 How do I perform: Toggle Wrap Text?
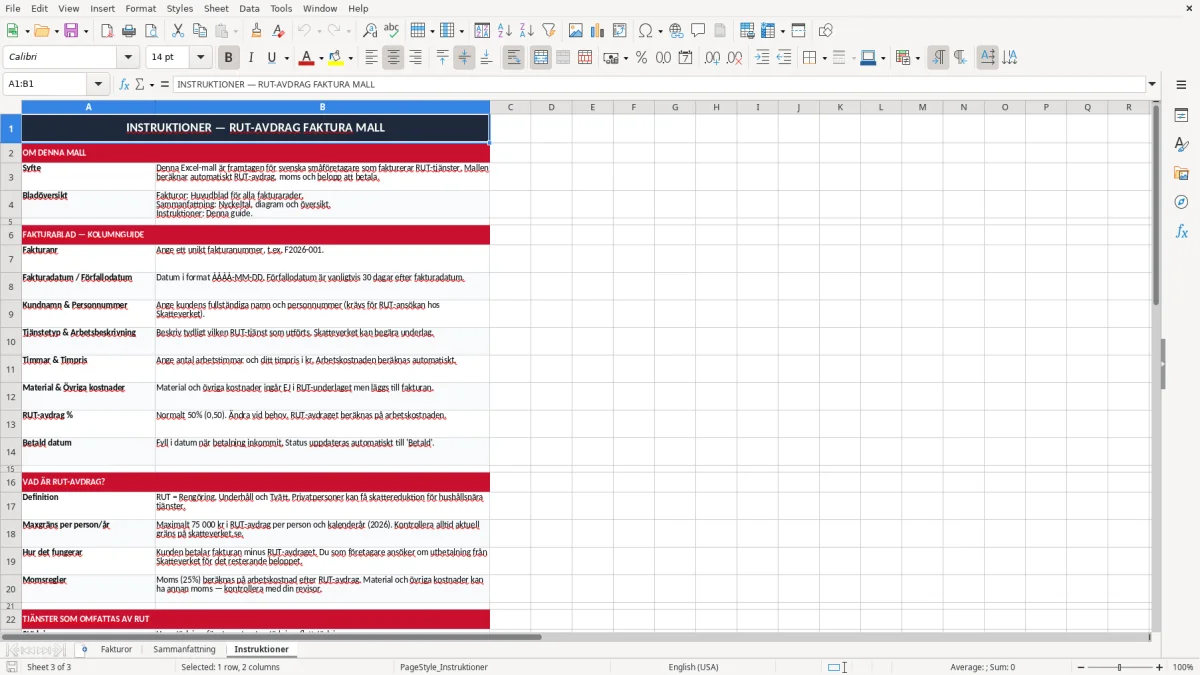tap(513, 58)
